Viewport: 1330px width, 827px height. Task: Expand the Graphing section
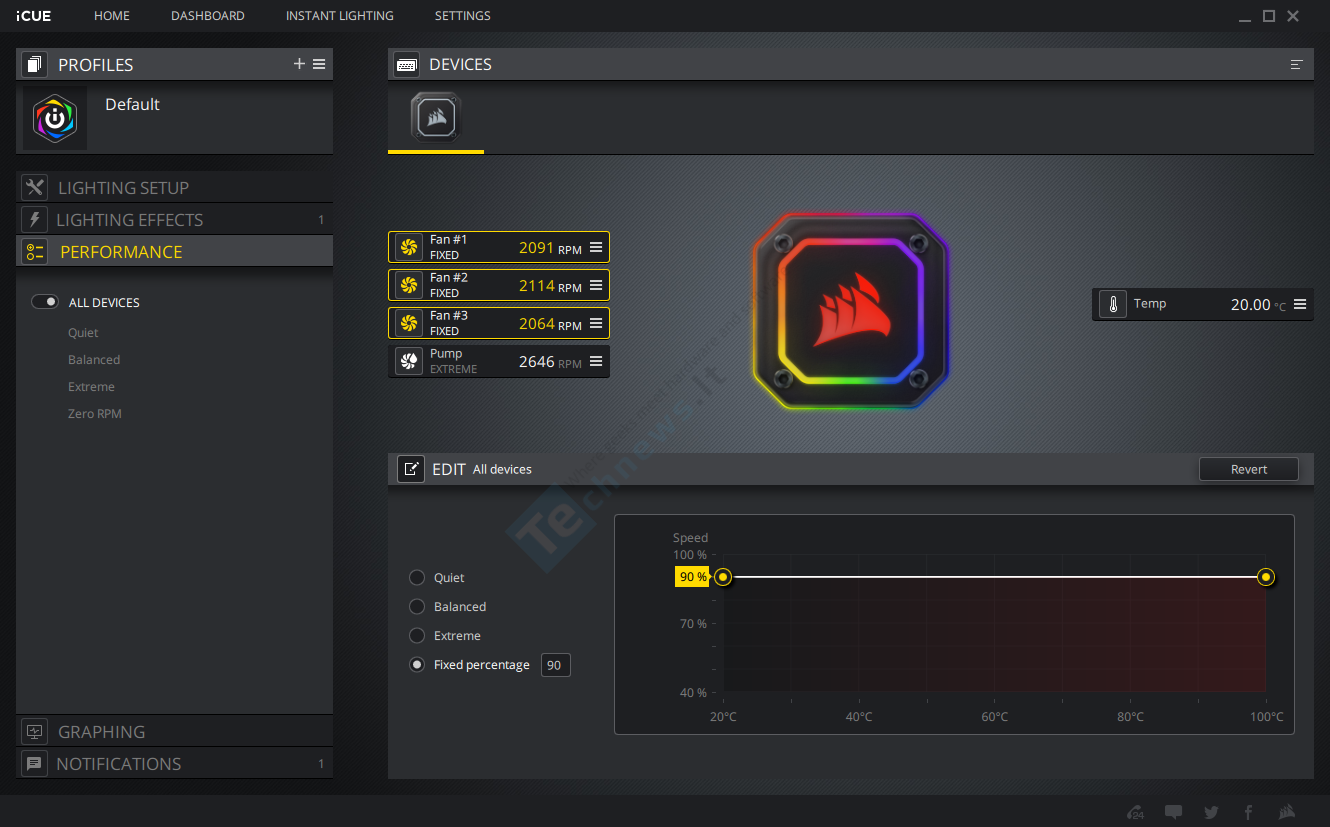click(174, 731)
